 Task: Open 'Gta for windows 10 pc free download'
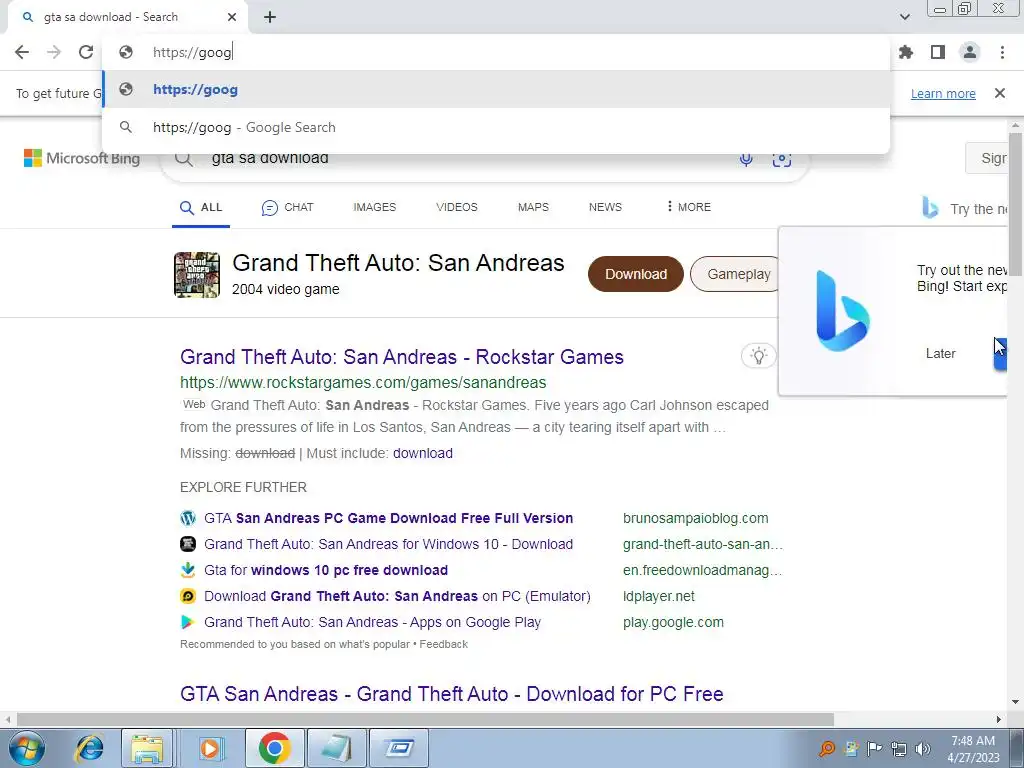(x=326, y=570)
